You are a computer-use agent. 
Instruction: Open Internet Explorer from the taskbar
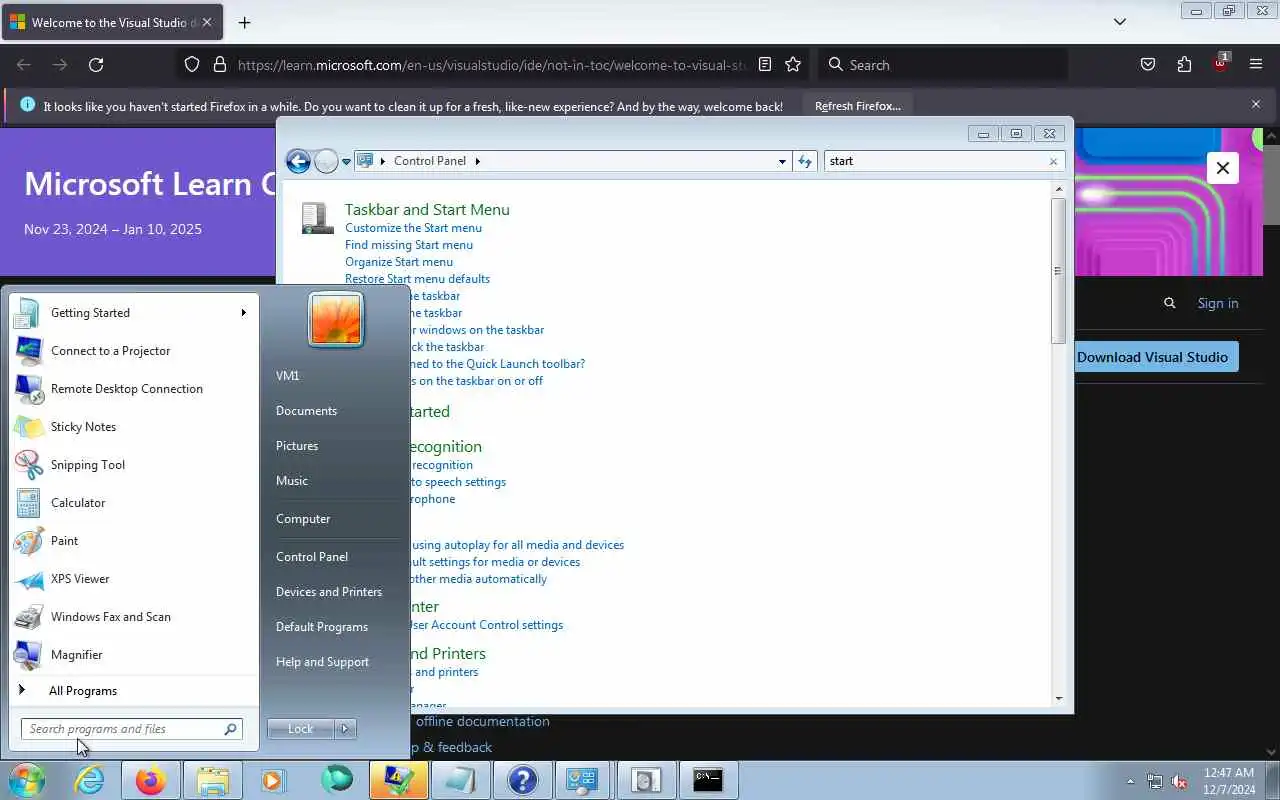click(x=90, y=780)
